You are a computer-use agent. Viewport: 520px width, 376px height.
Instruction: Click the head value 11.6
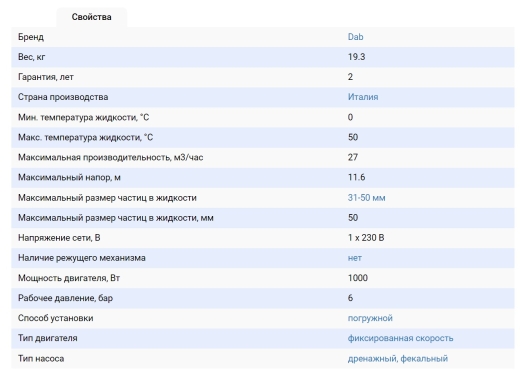(356, 177)
